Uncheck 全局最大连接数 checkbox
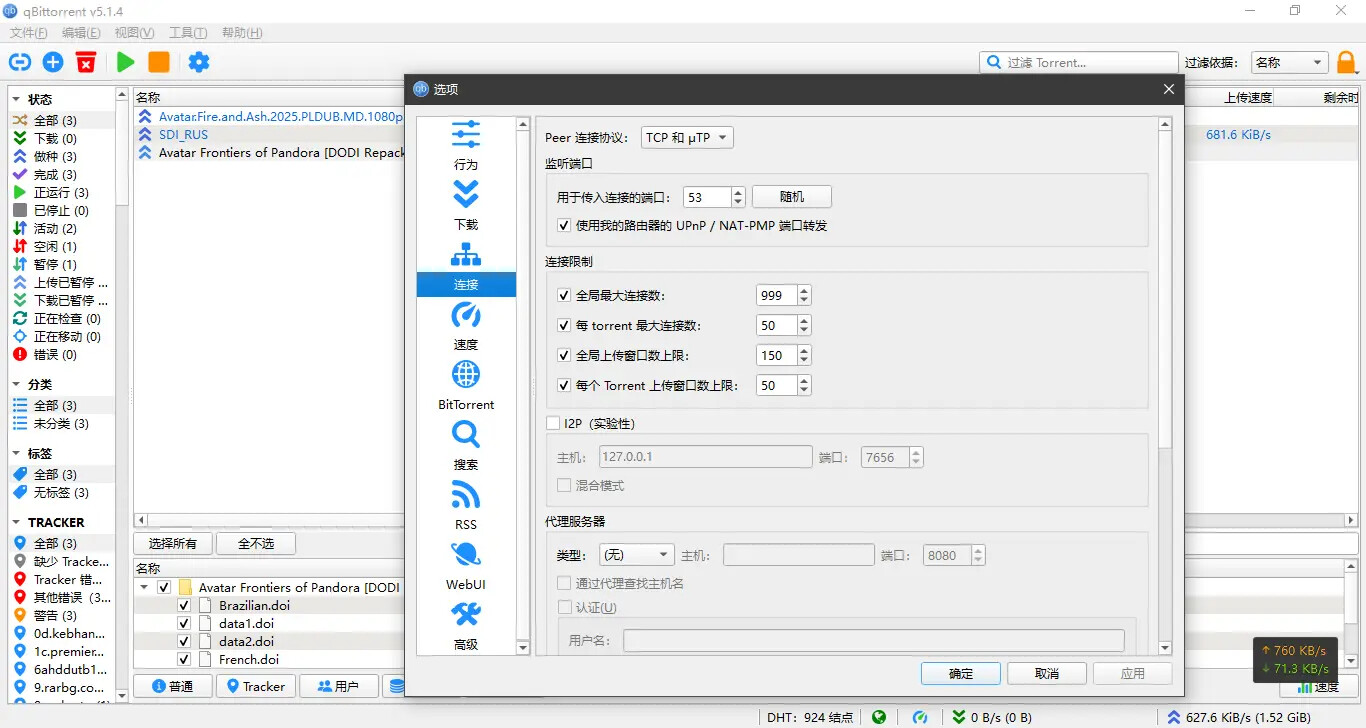1366x728 pixels. click(564, 296)
